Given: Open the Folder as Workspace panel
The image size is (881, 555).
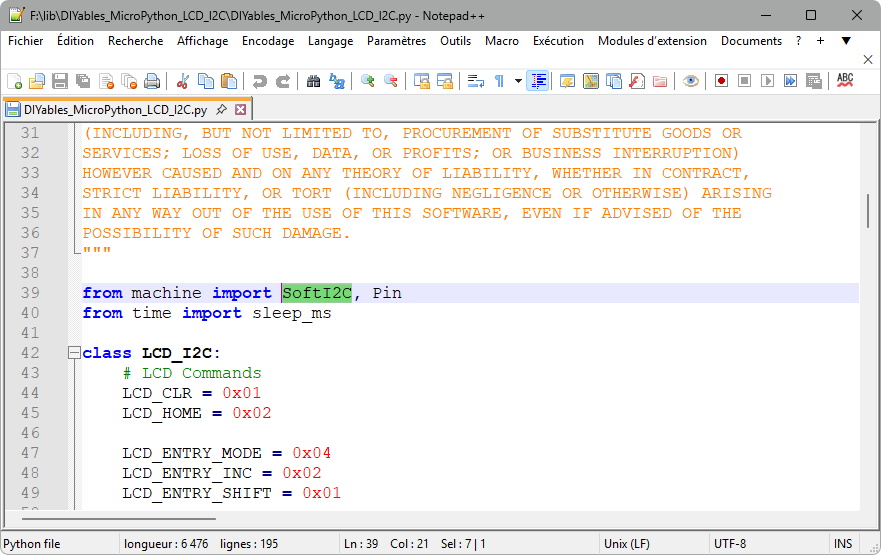Looking at the screenshot, I should pos(660,81).
